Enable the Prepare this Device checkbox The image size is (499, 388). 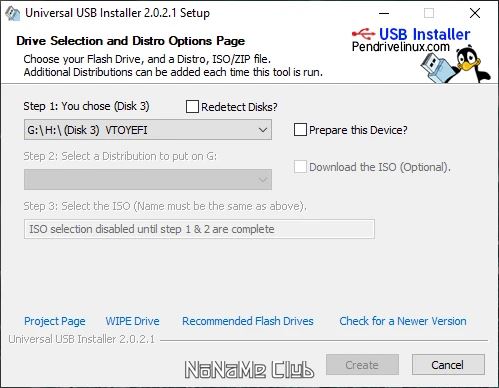[x=300, y=130]
